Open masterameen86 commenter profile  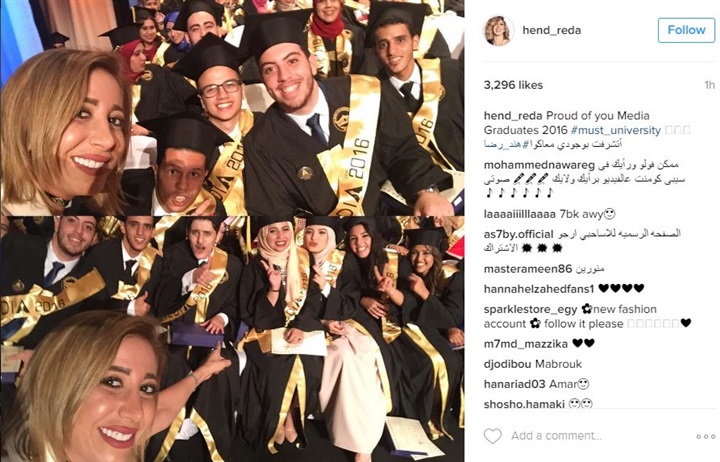coord(528,269)
